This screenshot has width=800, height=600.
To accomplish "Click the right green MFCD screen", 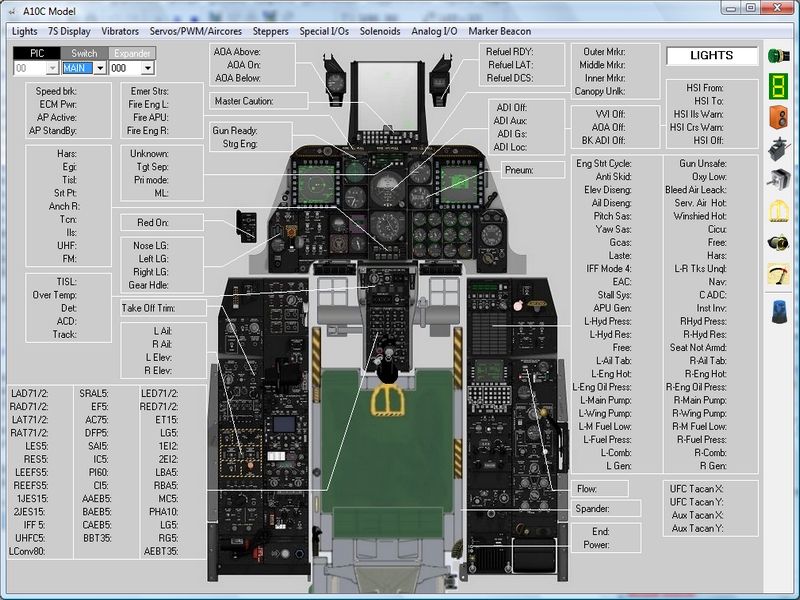I will [x=459, y=184].
